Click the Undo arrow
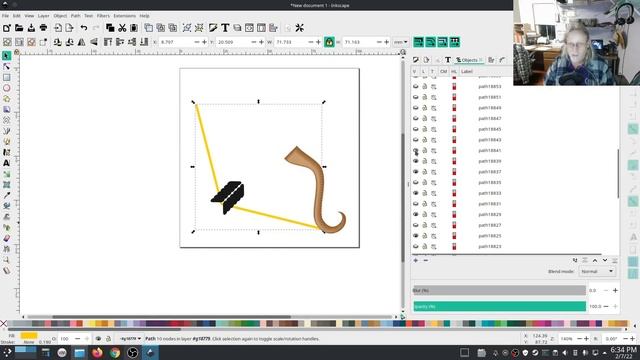This screenshot has height=360, width=640. tap(84, 28)
